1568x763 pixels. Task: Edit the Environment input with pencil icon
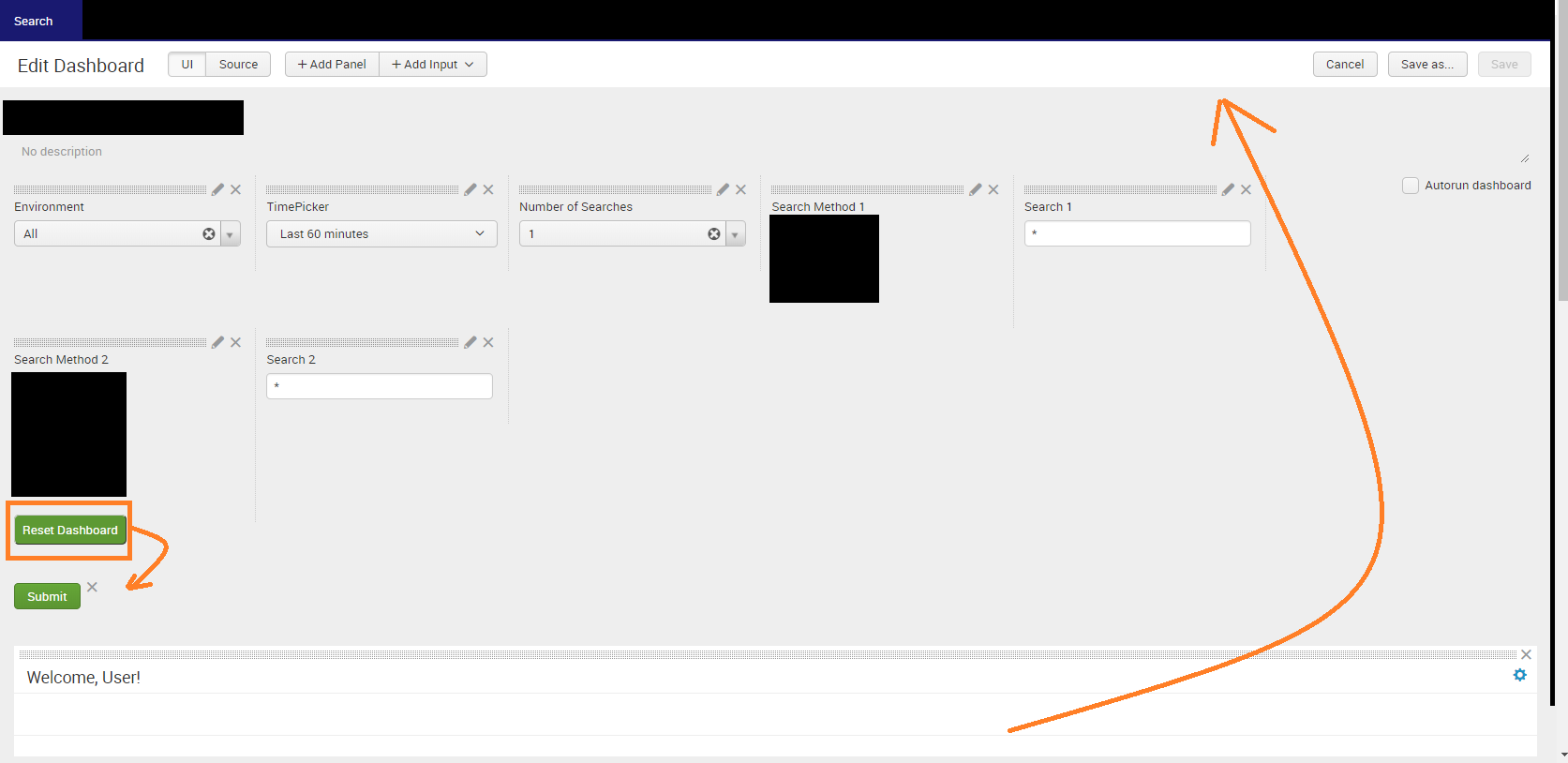[217, 189]
